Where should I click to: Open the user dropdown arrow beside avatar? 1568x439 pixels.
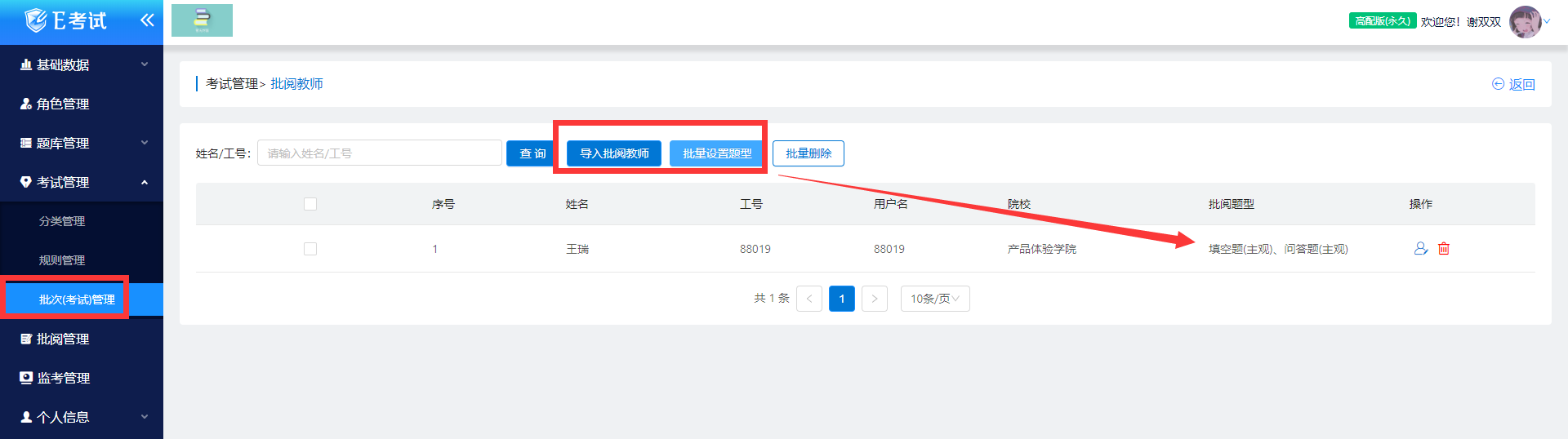1546,22
